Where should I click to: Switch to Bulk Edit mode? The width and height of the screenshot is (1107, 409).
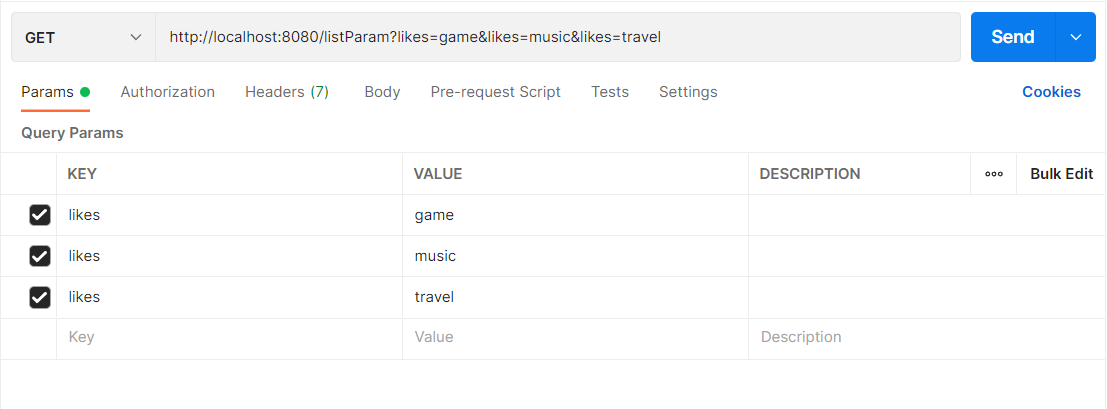coord(1061,174)
